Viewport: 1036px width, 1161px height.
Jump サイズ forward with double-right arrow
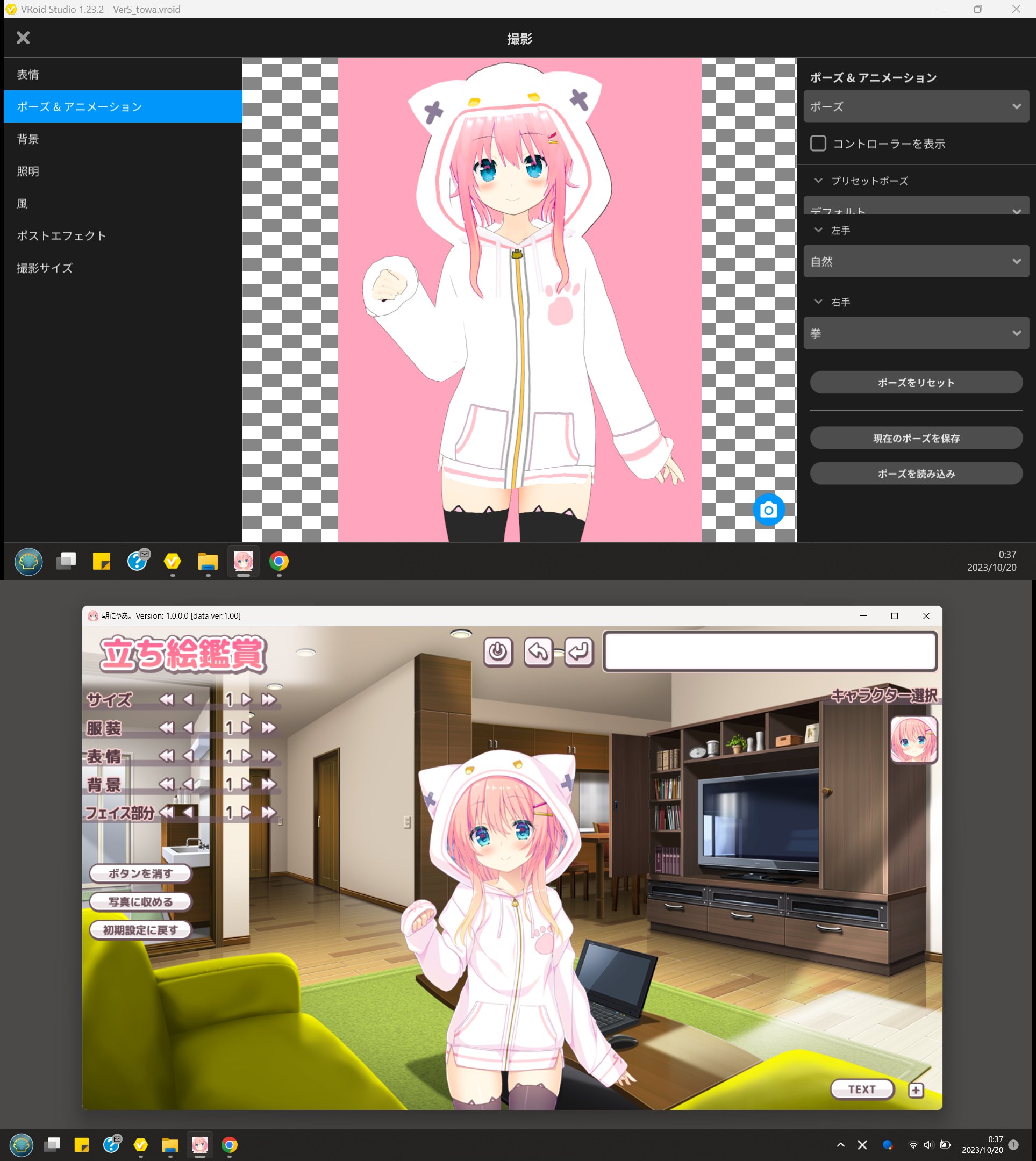tap(269, 699)
